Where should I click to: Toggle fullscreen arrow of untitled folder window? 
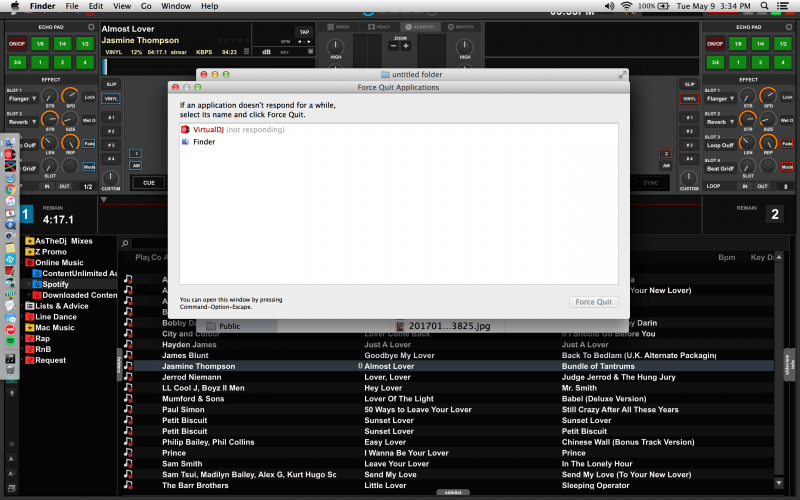(622, 75)
